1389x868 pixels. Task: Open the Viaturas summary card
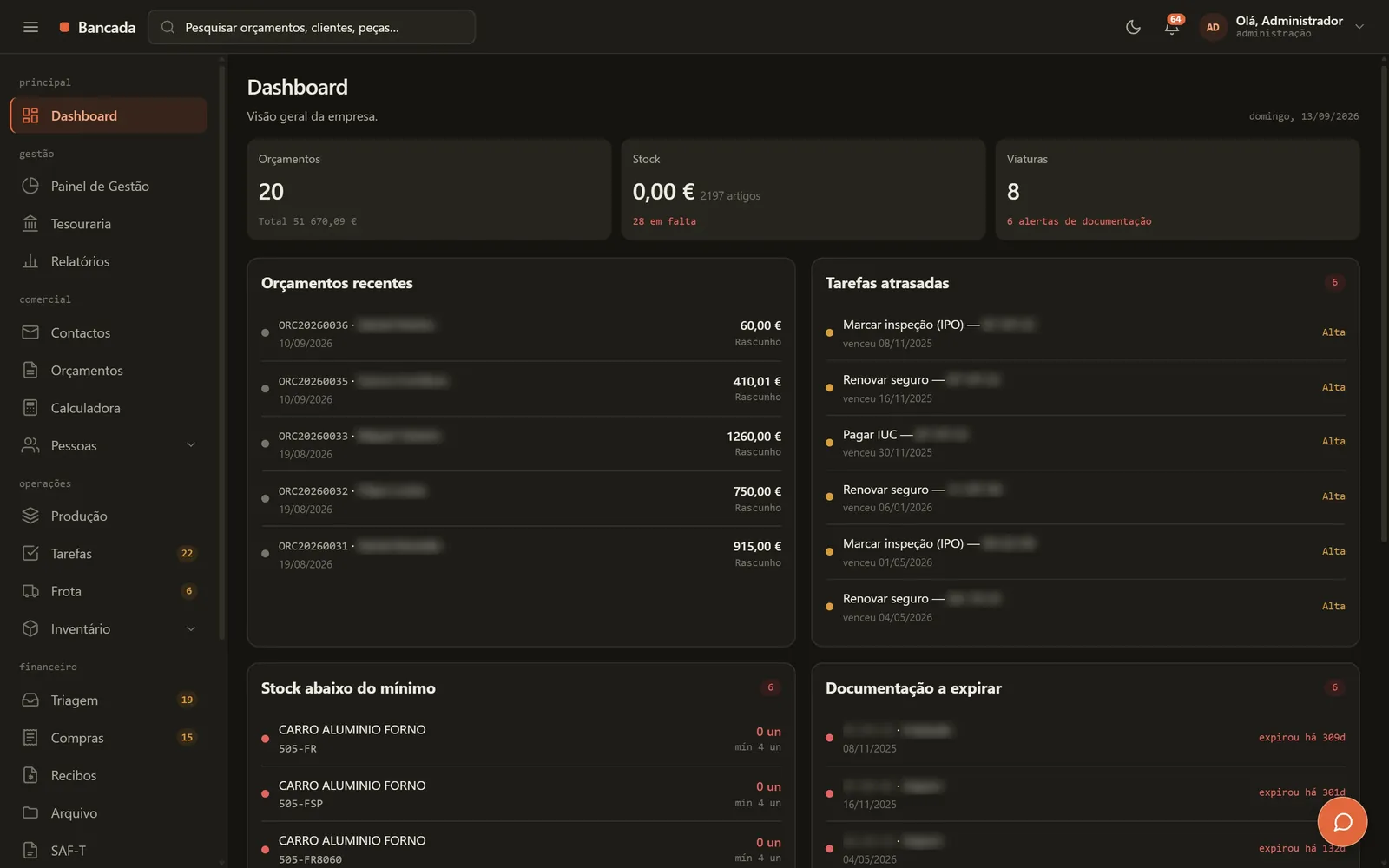click(1177, 189)
